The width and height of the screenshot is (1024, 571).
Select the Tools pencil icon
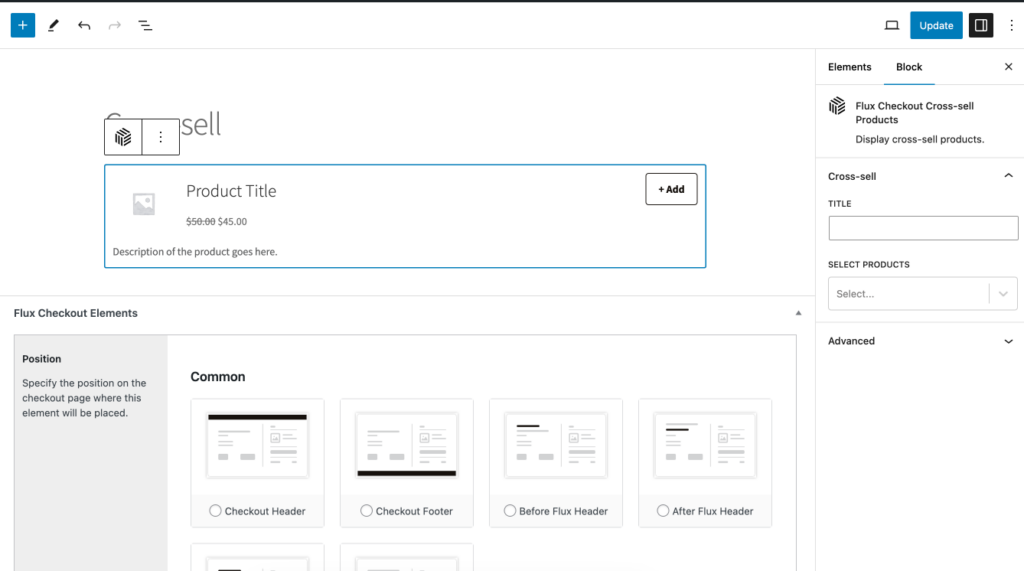pyautogui.click(x=54, y=25)
